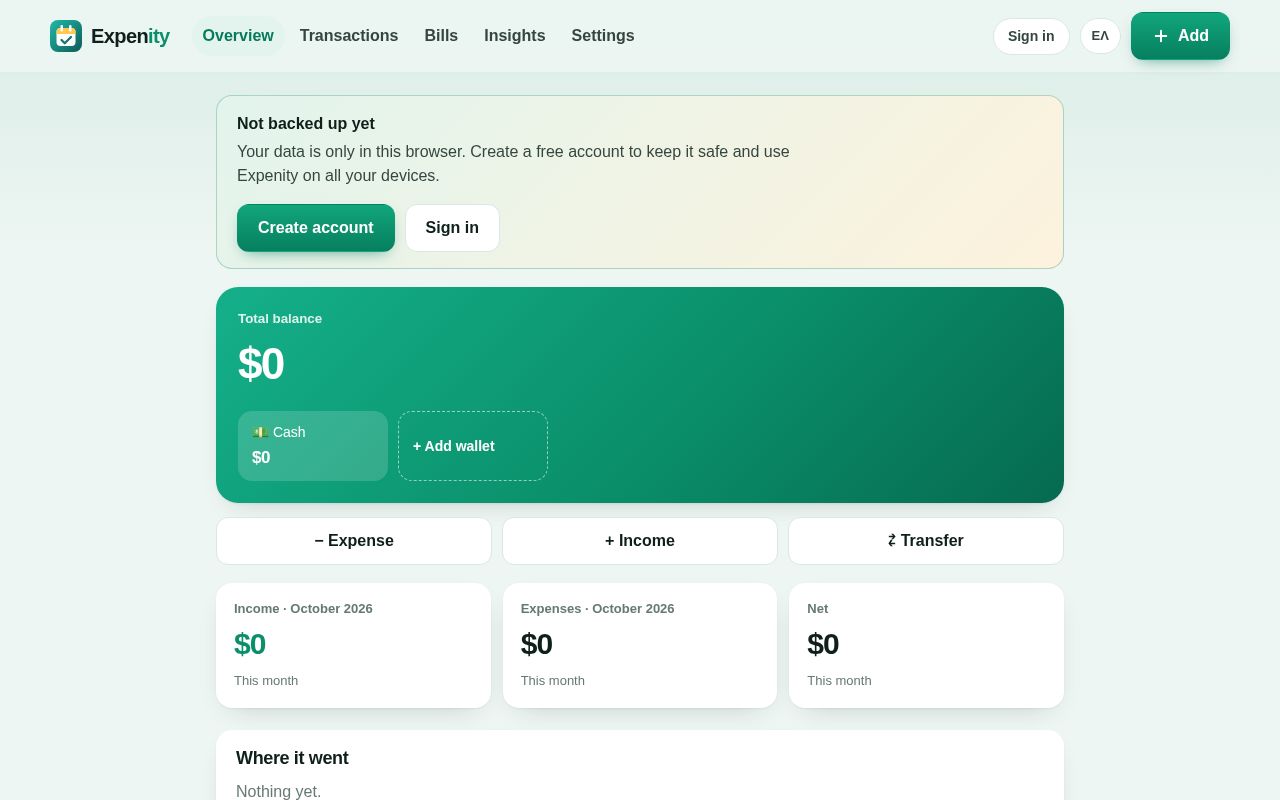Click the plus icon in Add button

(1161, 36)
